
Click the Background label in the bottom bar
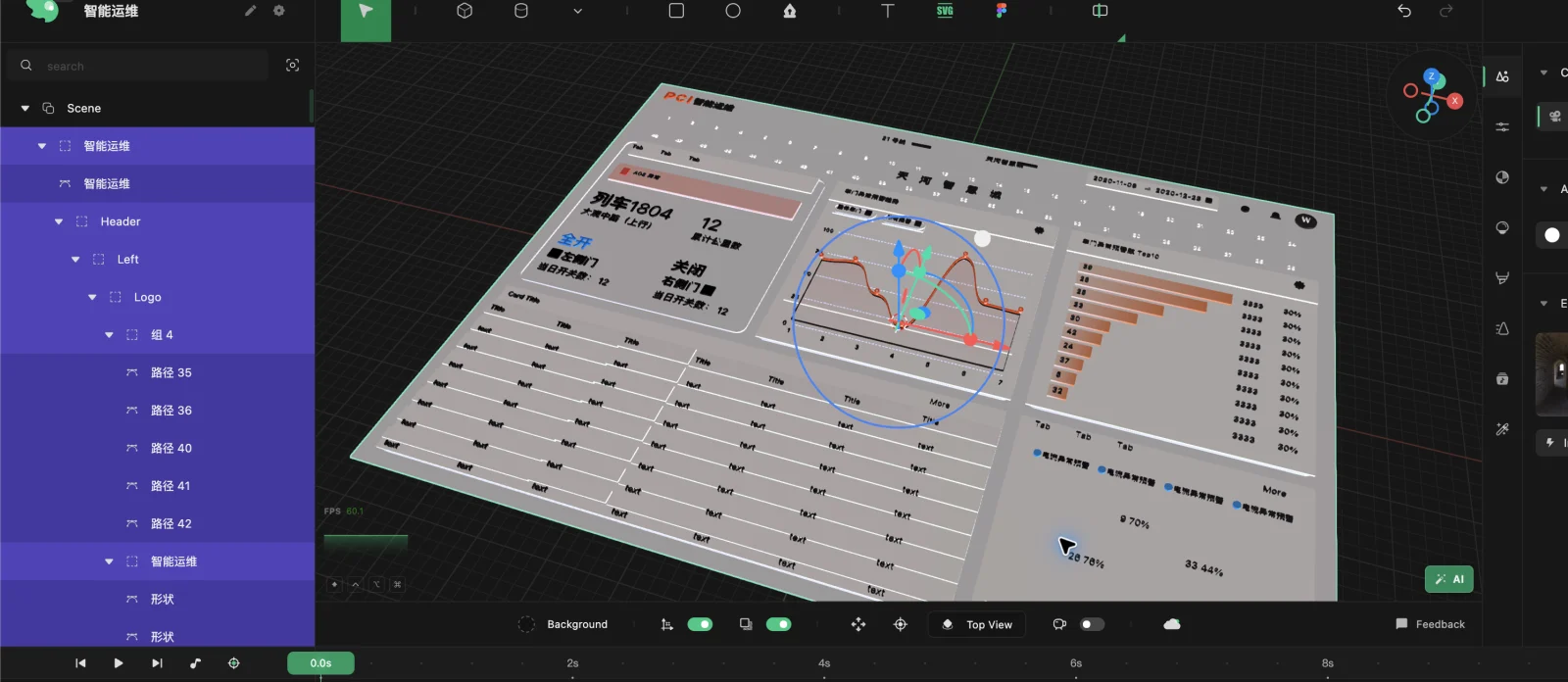click(577, 624)
